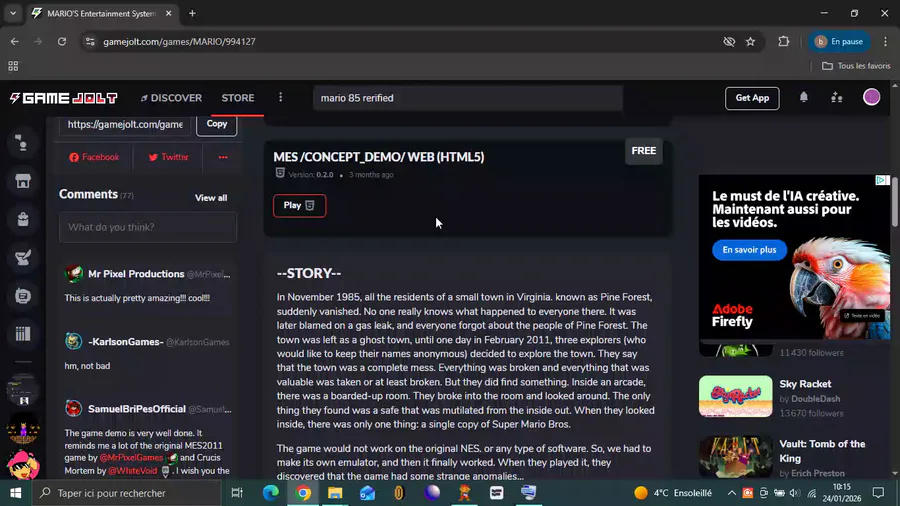Open the Chrome three-dot menu
Viewport: 900px width, 506px height.
pos(885,41)
